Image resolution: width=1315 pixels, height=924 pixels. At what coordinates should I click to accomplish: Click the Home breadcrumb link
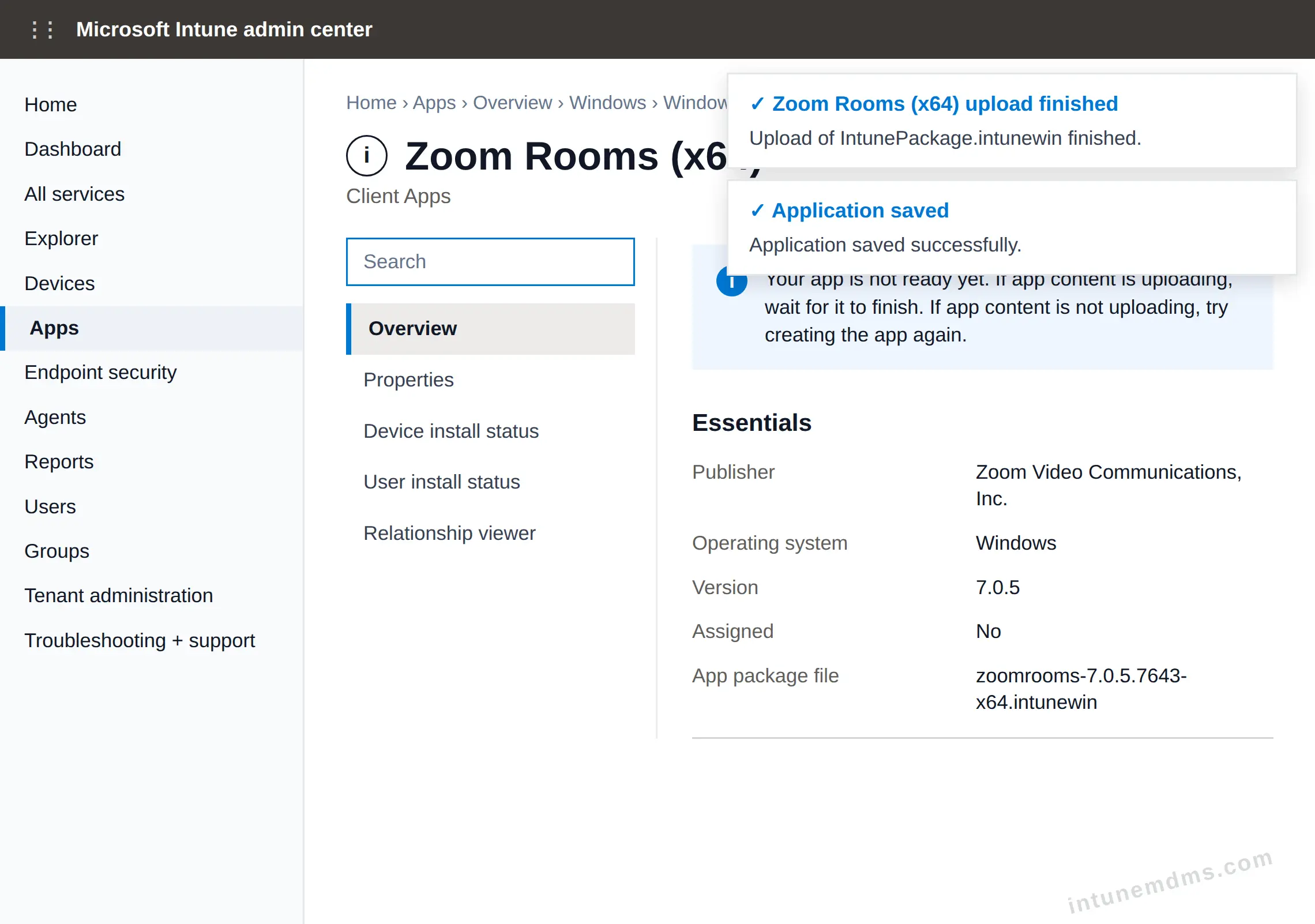tap(371, 103)
